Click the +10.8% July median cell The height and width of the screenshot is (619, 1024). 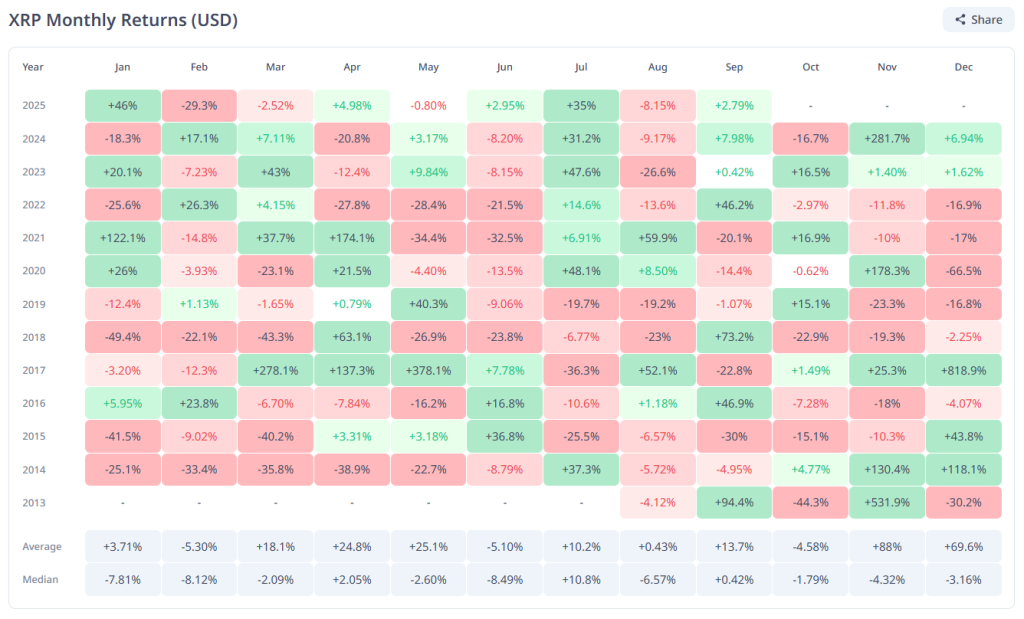coord(581,579)
